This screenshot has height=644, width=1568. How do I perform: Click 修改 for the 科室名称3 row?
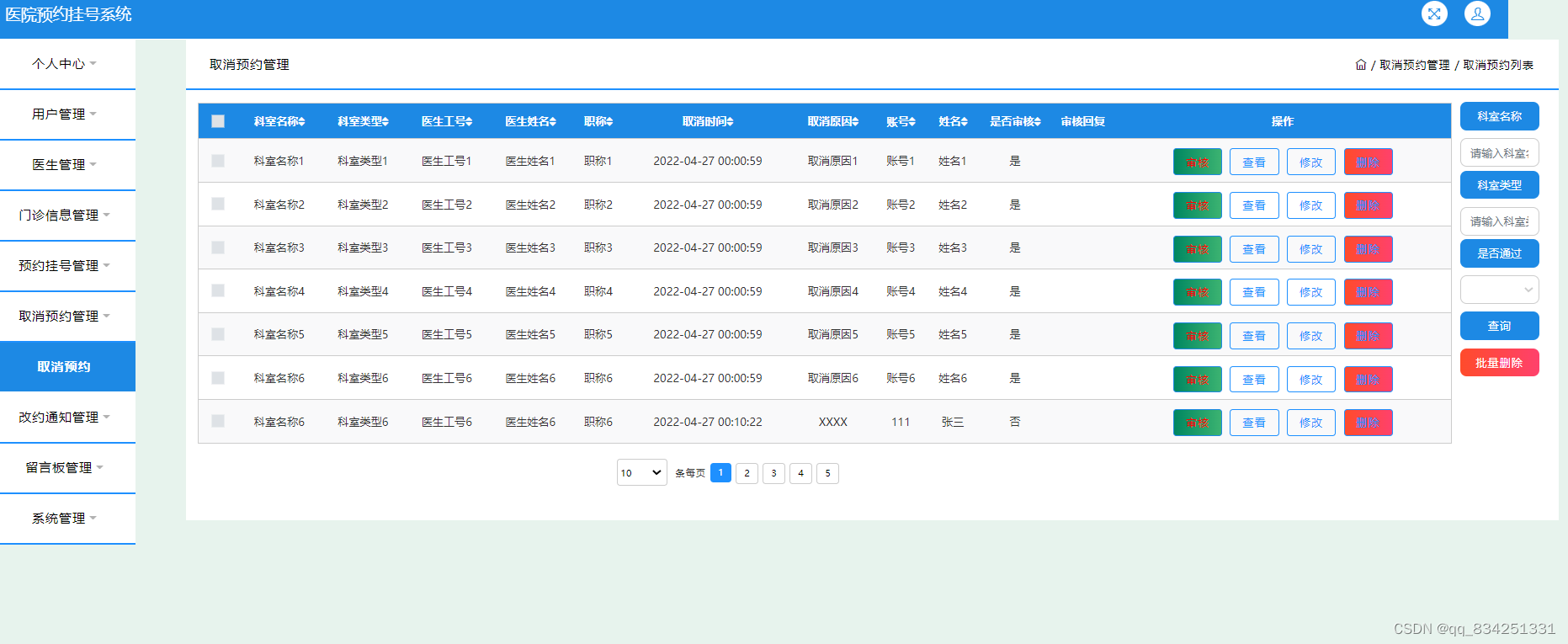pyautogui.click(x=1310, y=249)
